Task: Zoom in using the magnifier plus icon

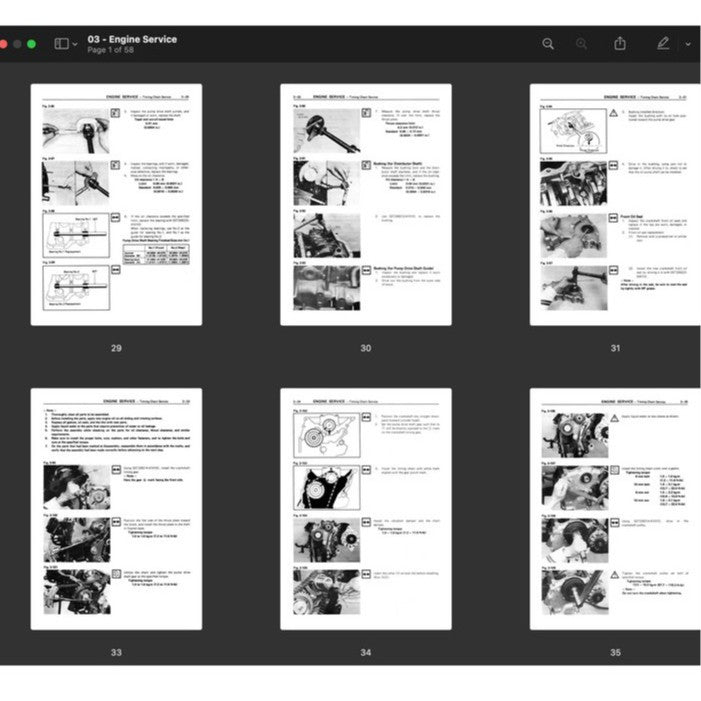Action: click(x=582, y=44)
